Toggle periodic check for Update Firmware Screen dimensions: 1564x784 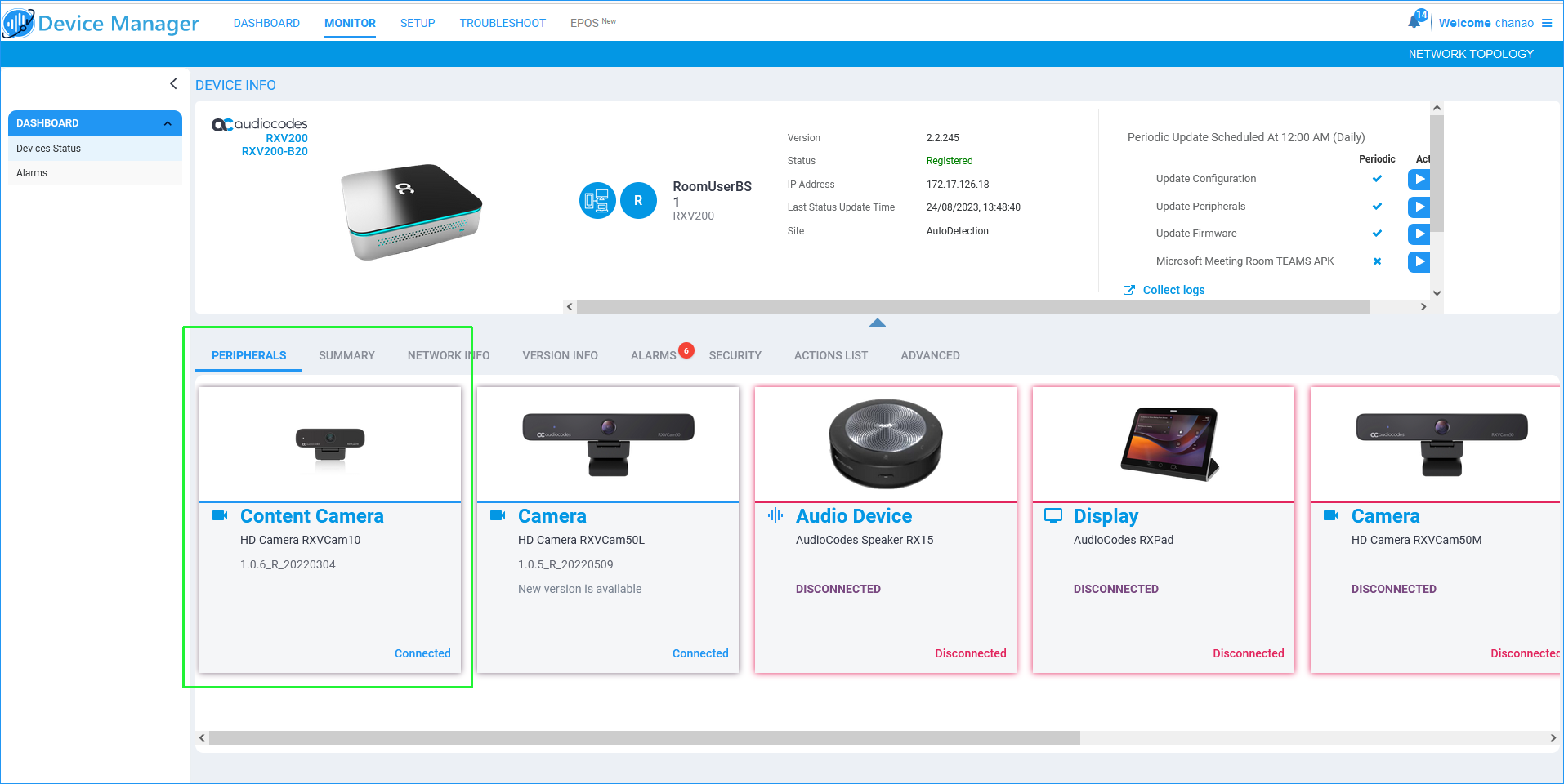pos(1377,234)
